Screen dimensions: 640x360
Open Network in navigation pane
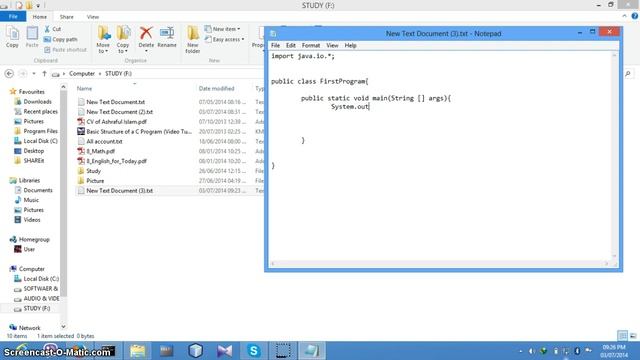pyautogui.click(x=29, y=328)
